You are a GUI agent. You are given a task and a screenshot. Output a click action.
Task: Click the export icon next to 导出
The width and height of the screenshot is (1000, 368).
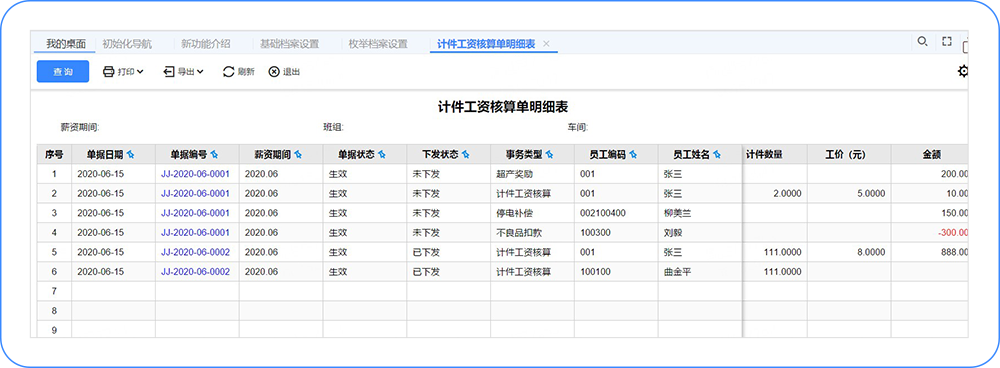coord(169,71)
